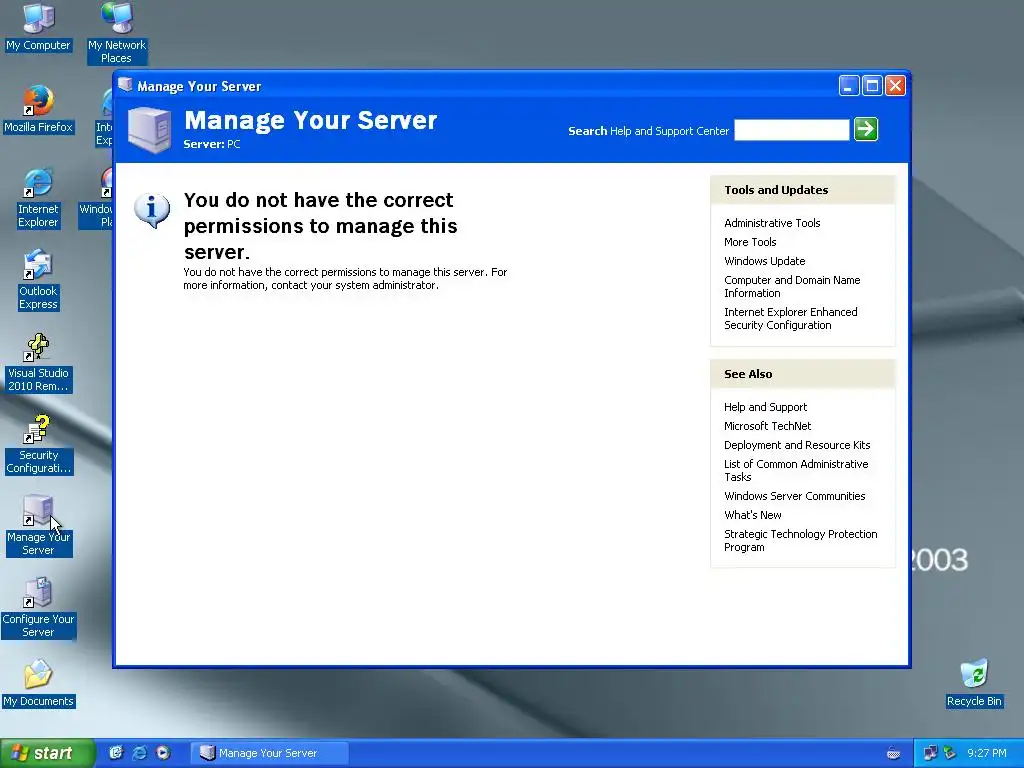Viewport: 1024px width, 768px height.
Task: Open the Security Configurati... desktop shortcut
Action: click(38, 445)
